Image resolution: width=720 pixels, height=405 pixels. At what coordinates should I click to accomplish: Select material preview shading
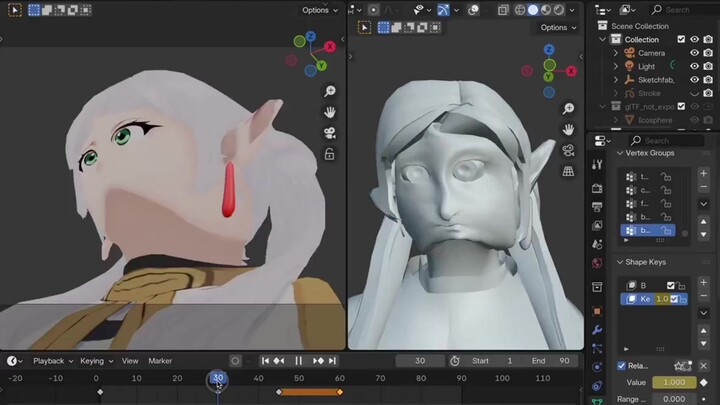tap(546, 10)
